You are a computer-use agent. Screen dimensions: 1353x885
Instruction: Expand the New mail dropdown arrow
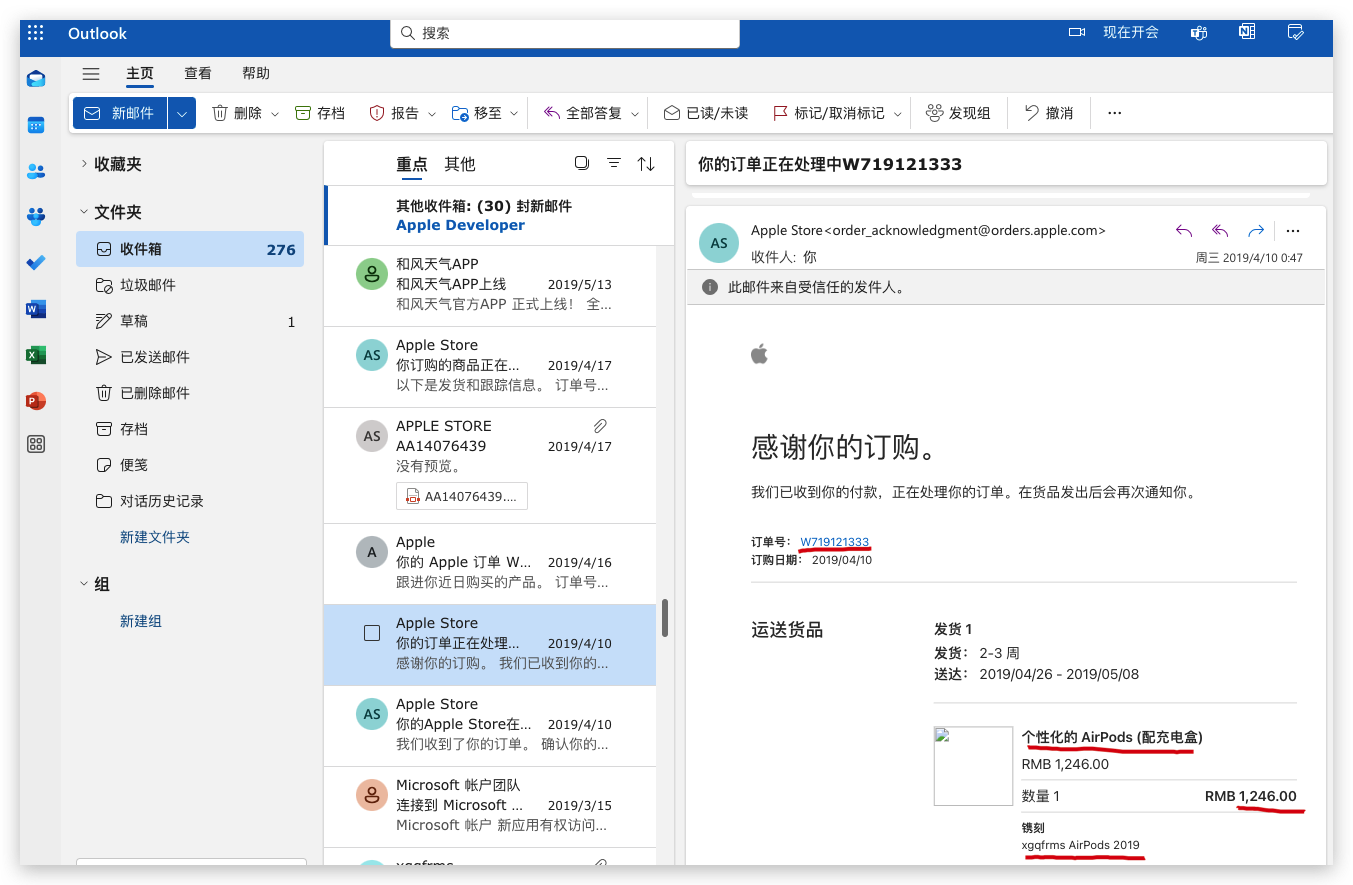click(x=181, y=113)
